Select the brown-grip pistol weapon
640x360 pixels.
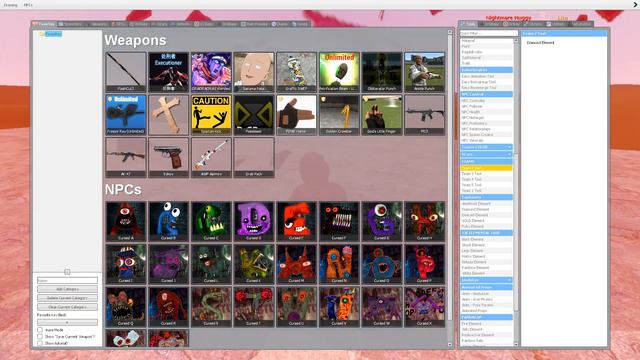coord(168,157)
